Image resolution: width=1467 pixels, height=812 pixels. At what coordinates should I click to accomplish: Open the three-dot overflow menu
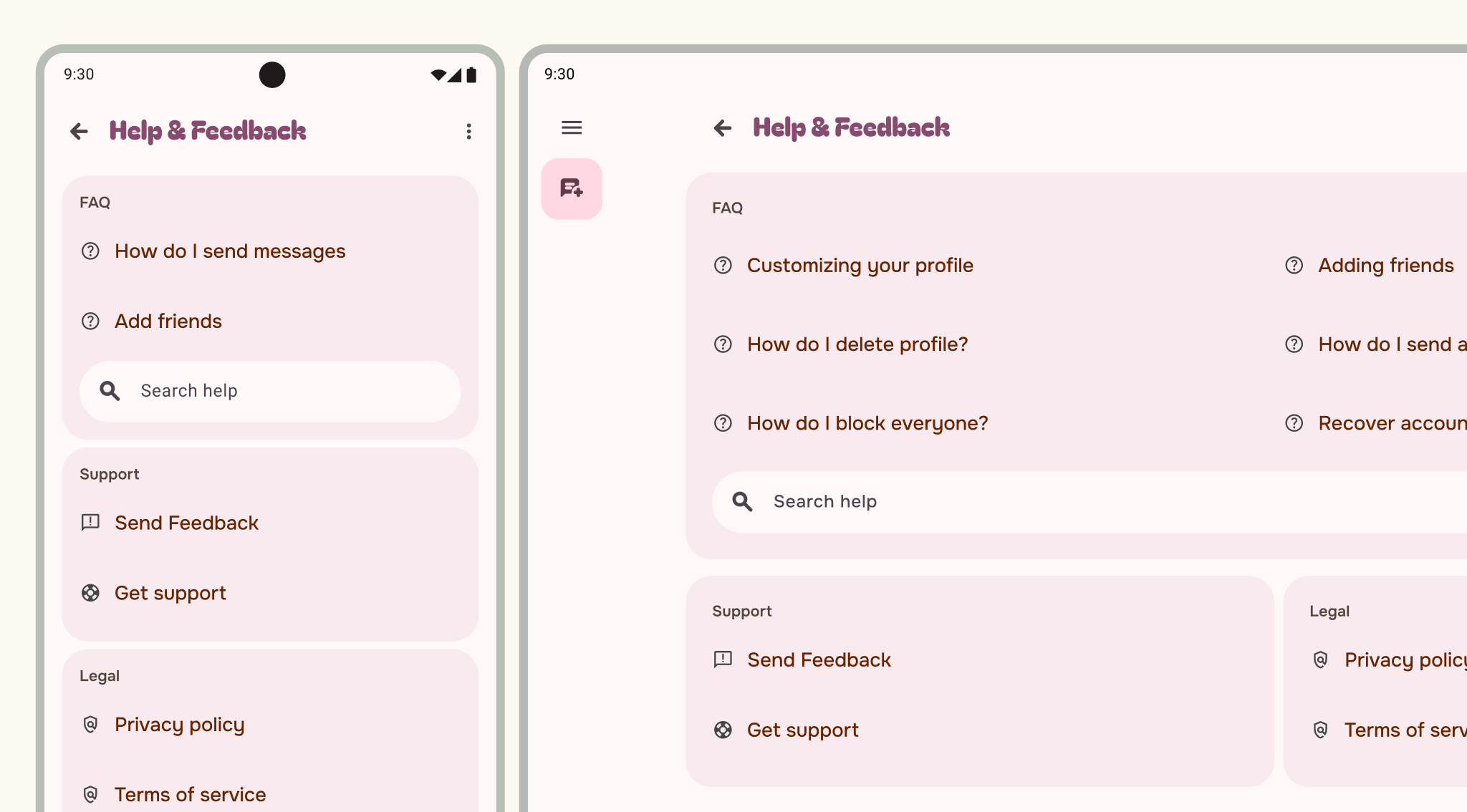468,131
